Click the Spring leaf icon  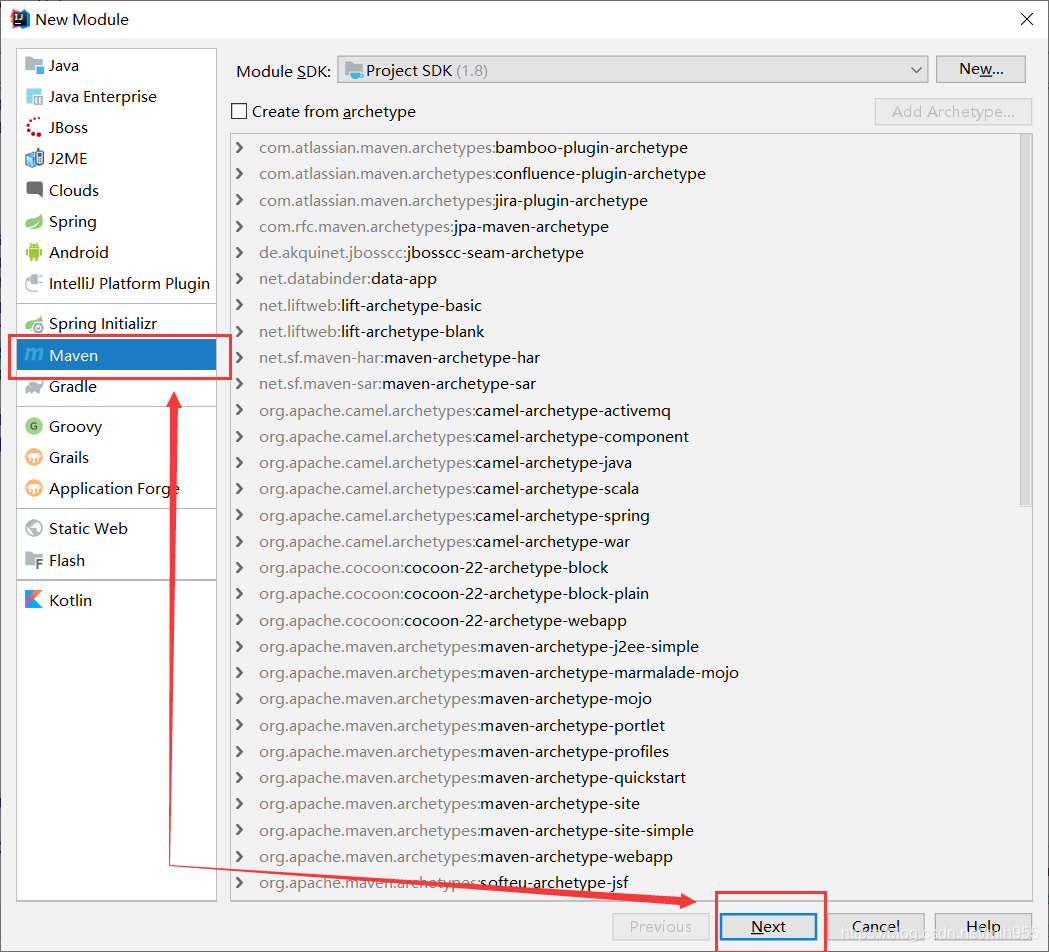[33, 221]
